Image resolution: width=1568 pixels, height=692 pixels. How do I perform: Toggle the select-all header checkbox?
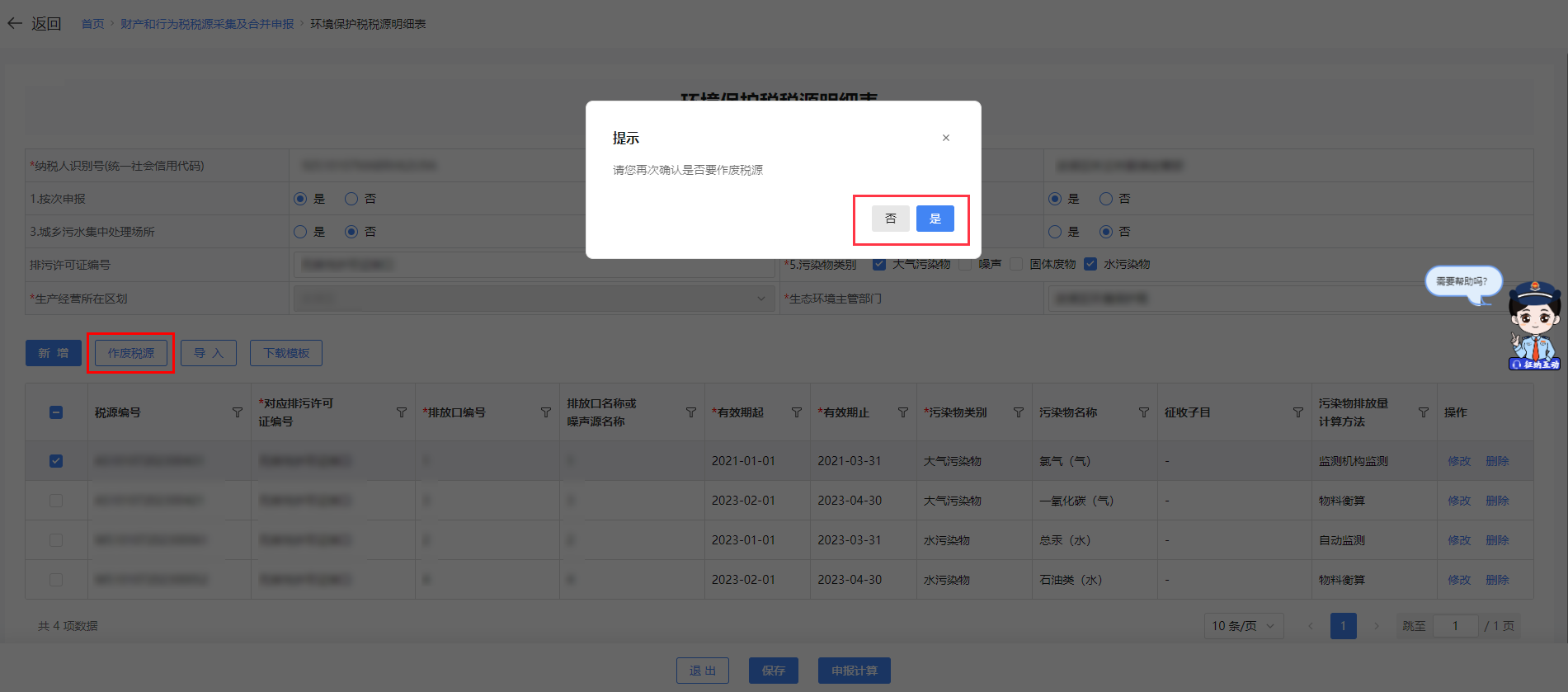click(x=56, y=412)
